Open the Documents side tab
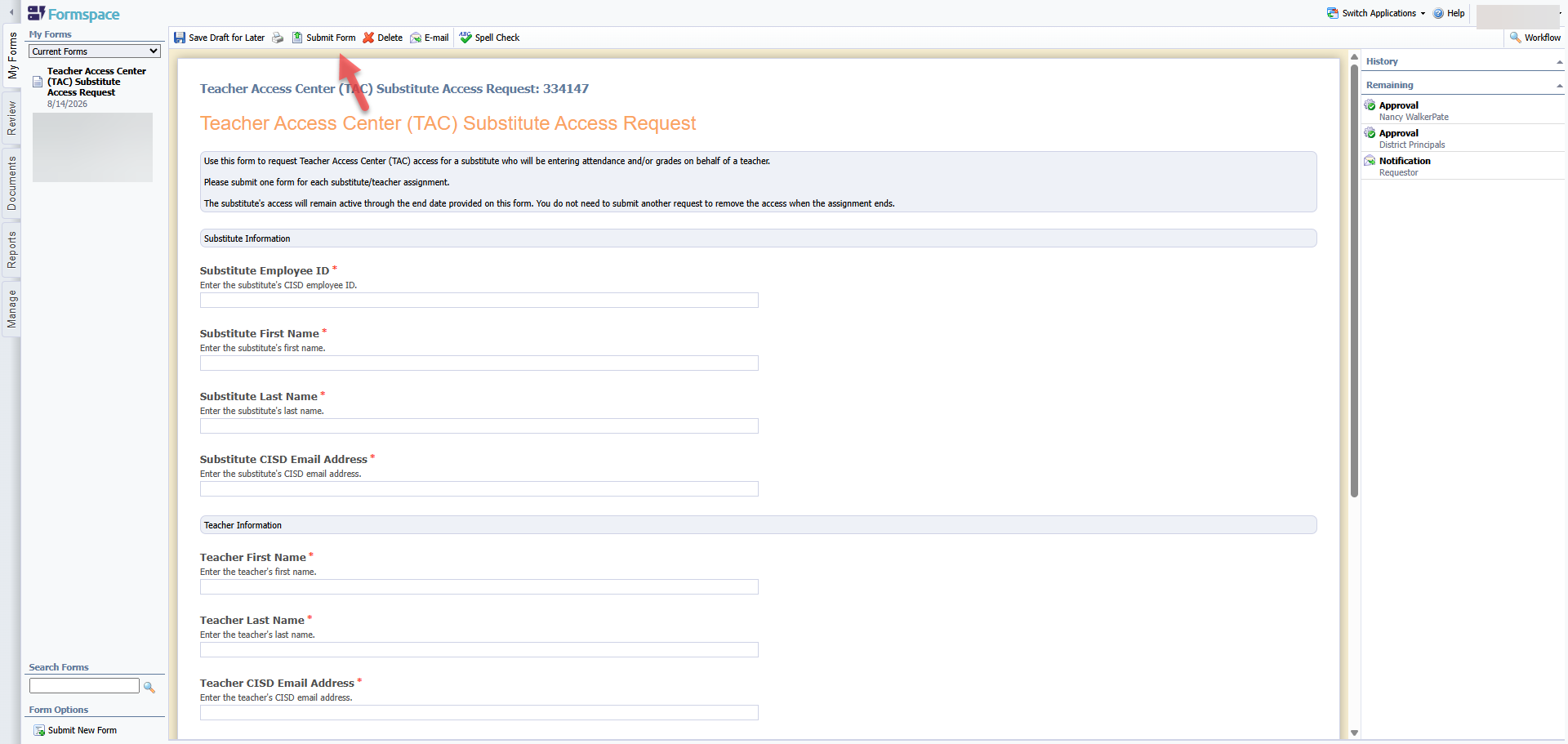1568x744 pixels. click(x=11, y=184)
